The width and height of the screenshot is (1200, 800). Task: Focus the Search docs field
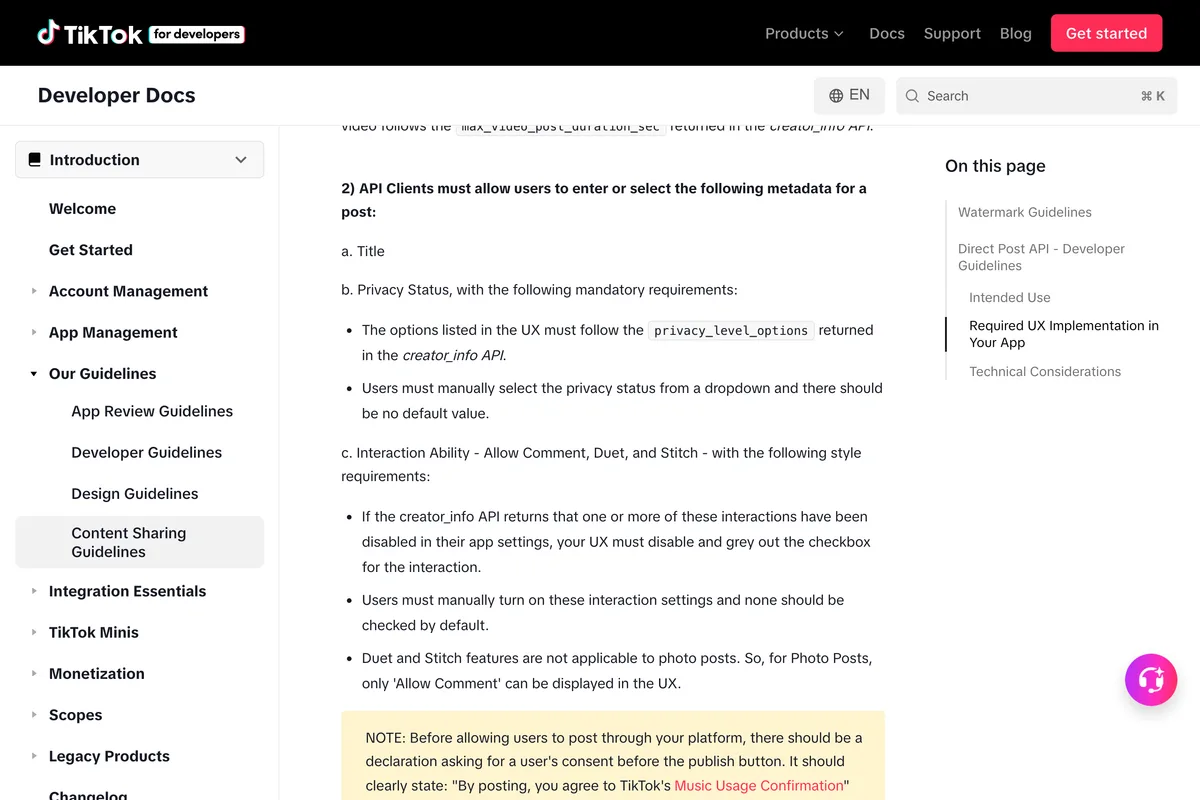1036,96
